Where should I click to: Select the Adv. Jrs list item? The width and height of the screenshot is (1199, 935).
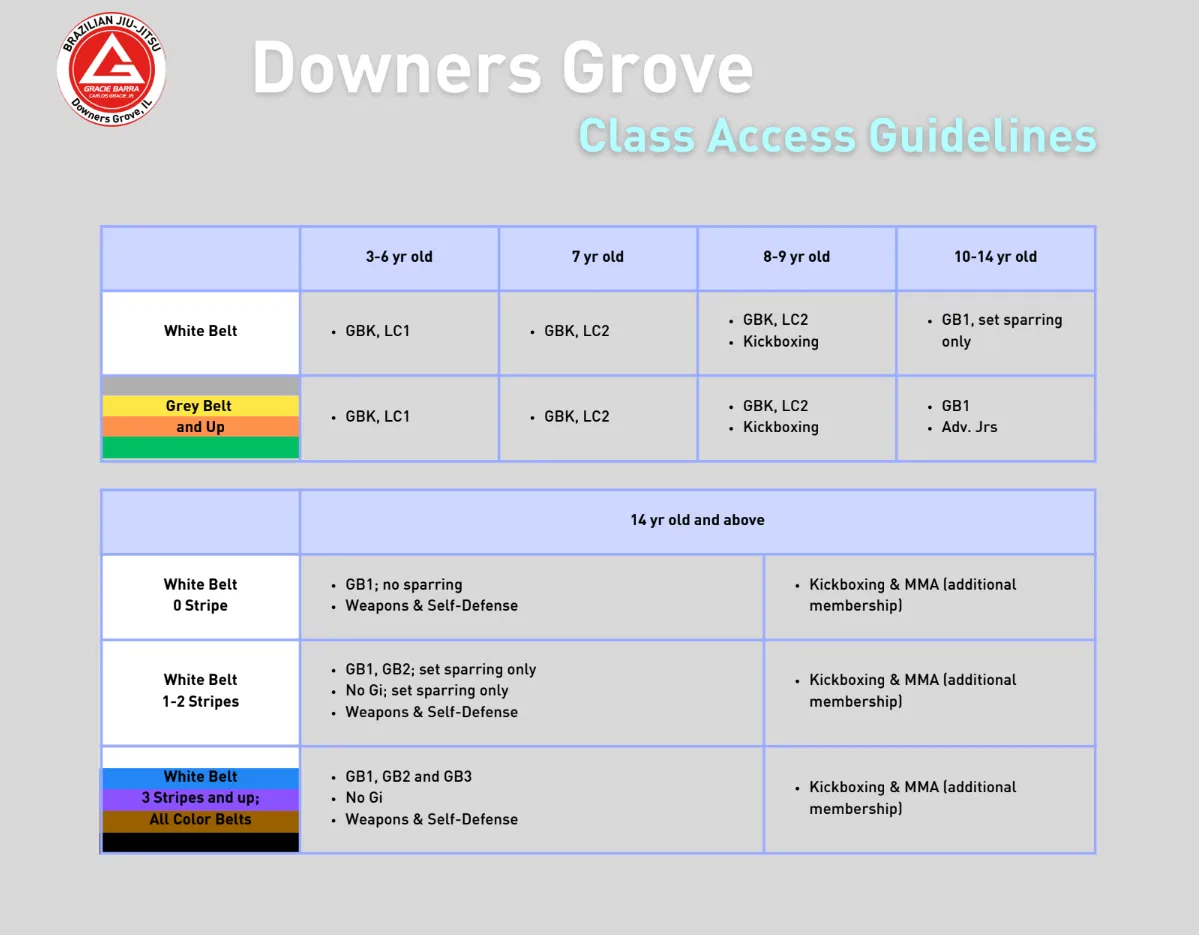click(x=968, y=426)
